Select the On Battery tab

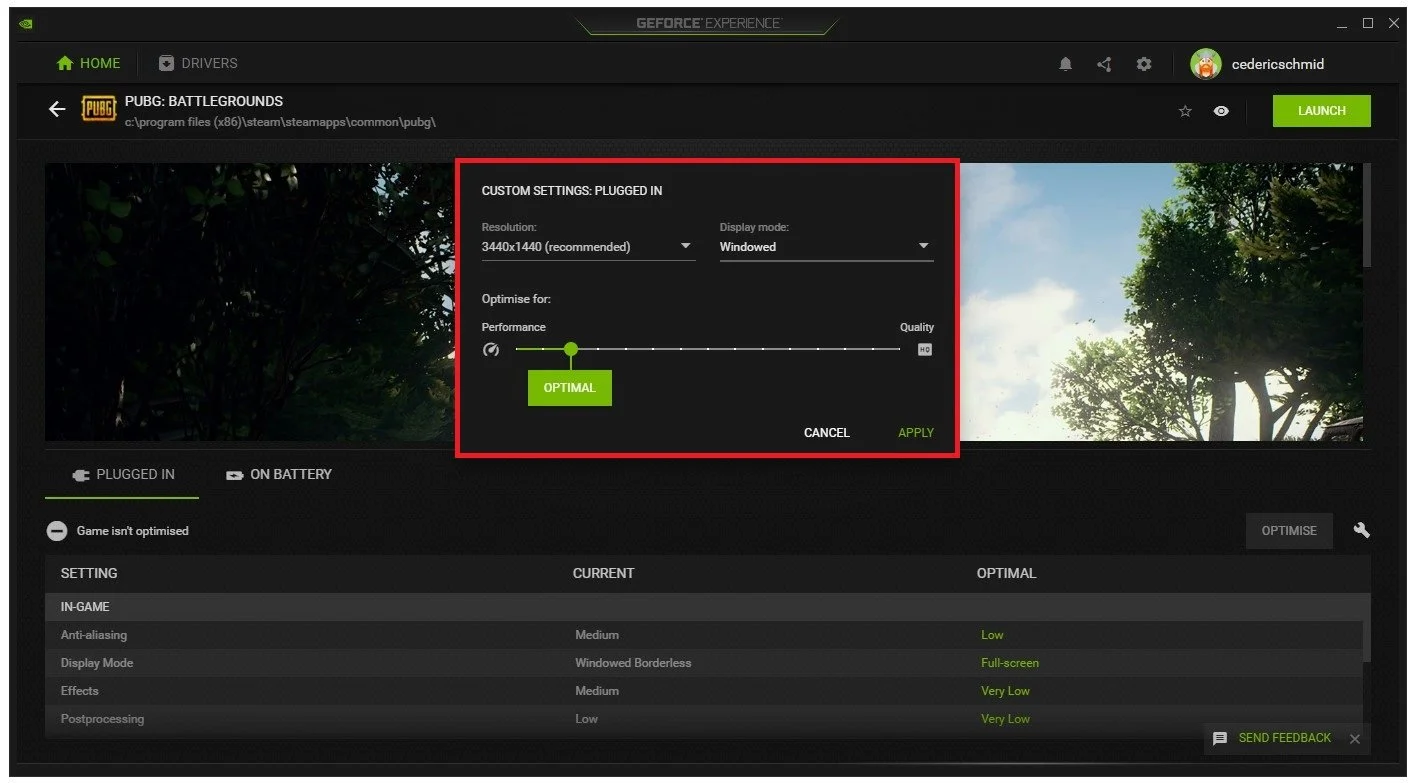pyautogui.click(x=279, y=474)
